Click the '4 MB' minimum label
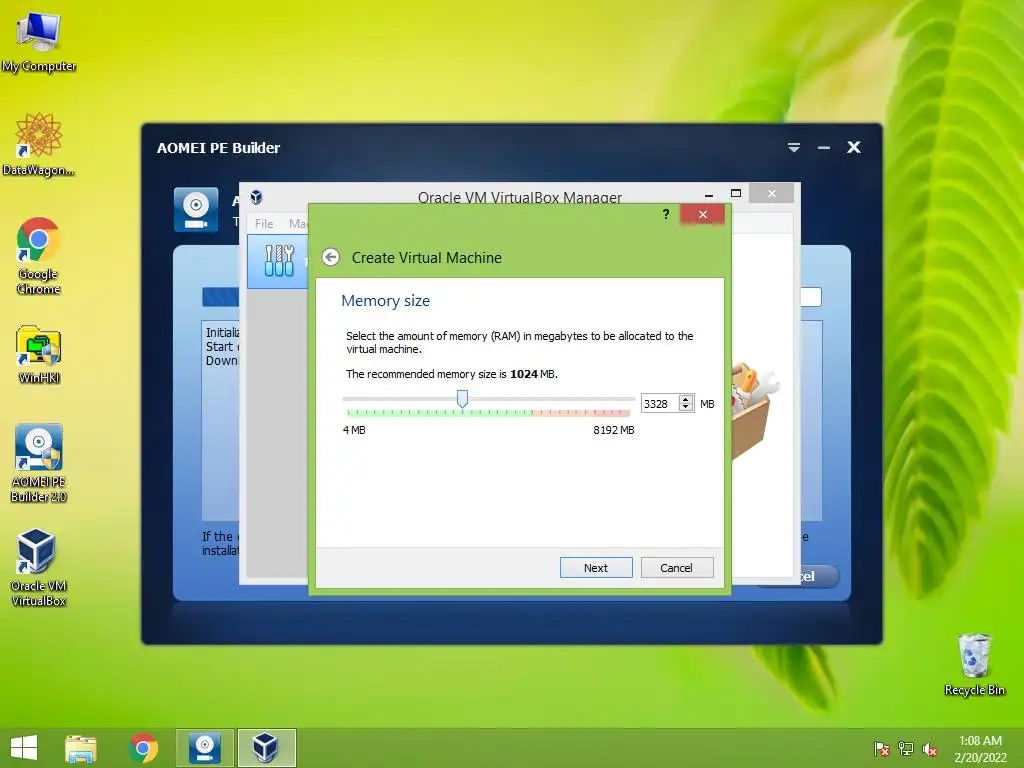The image size is (1024, 768). coord(354,430)
